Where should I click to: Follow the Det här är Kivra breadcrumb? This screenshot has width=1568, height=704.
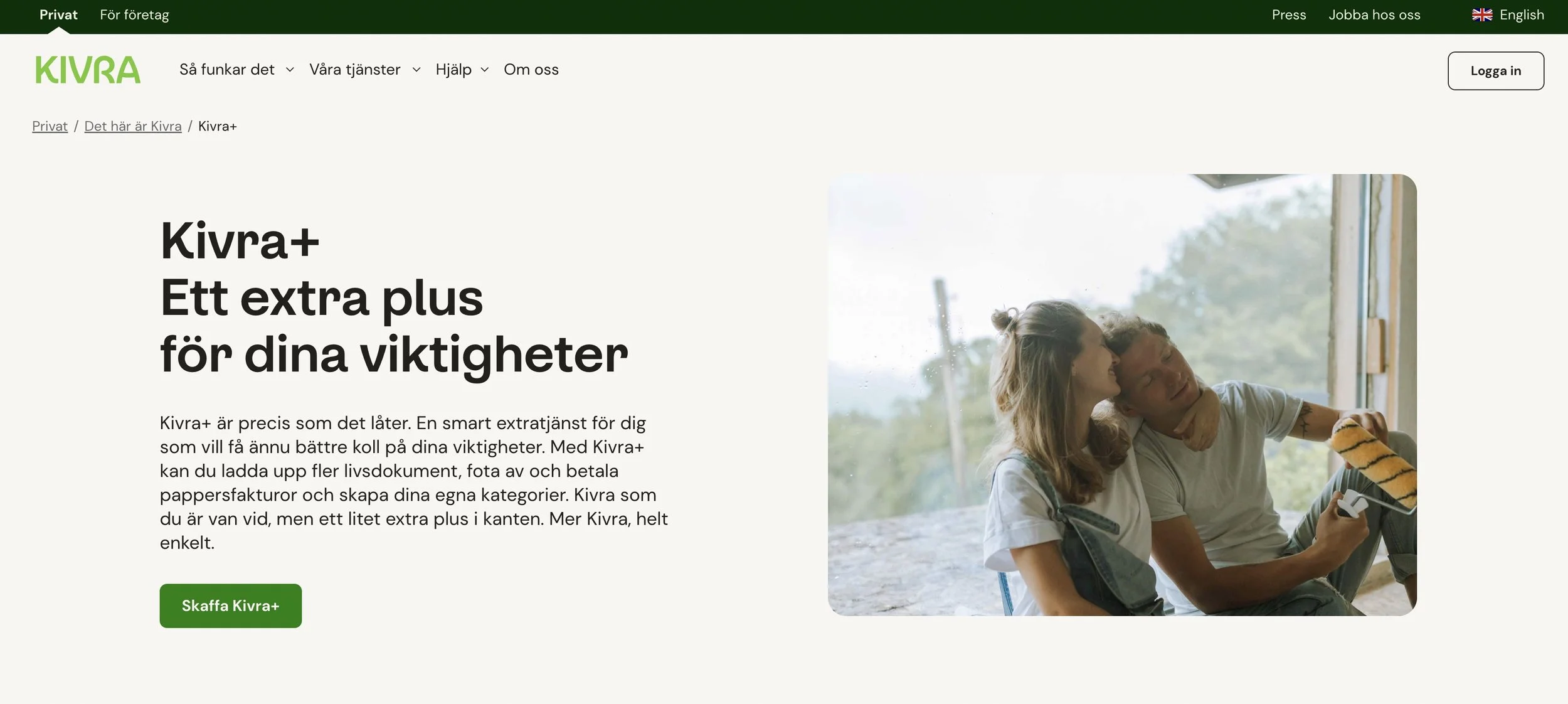click(x=133, y=126)
